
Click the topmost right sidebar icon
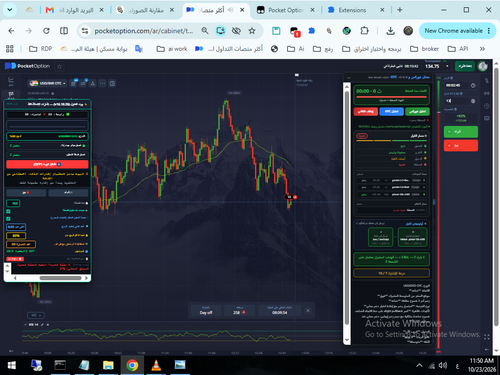click(487, 81)
